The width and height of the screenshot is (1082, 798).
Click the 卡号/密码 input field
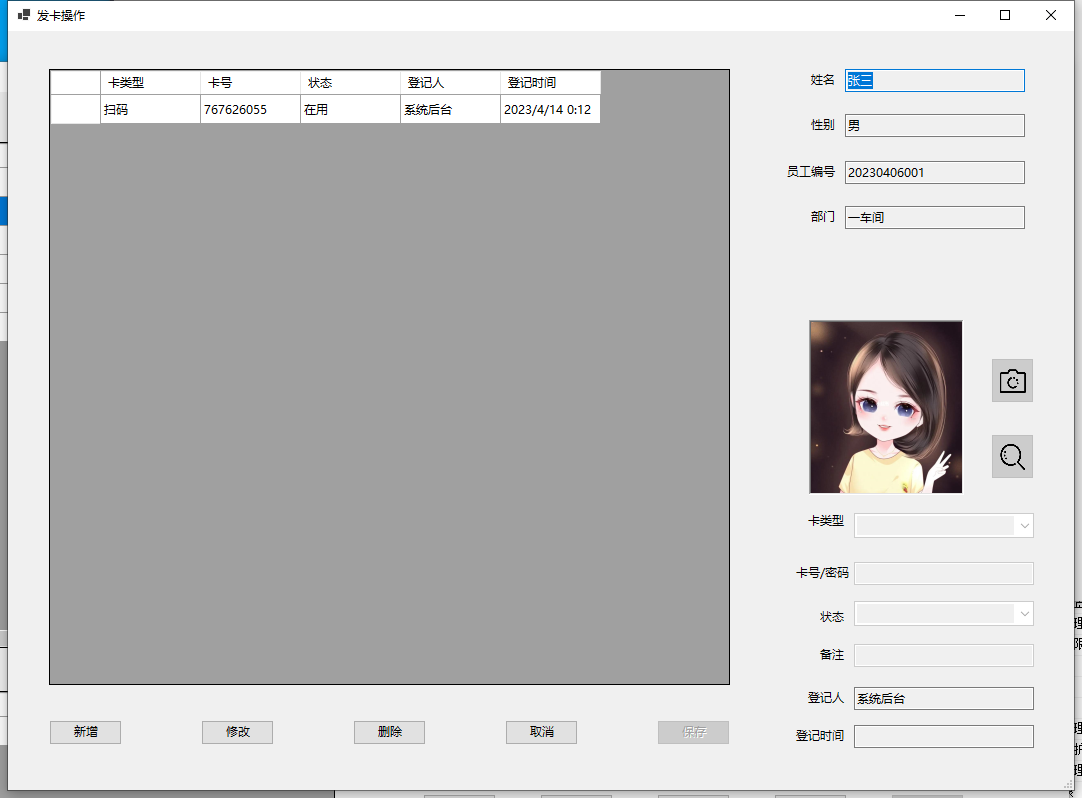tap(943, 573)
